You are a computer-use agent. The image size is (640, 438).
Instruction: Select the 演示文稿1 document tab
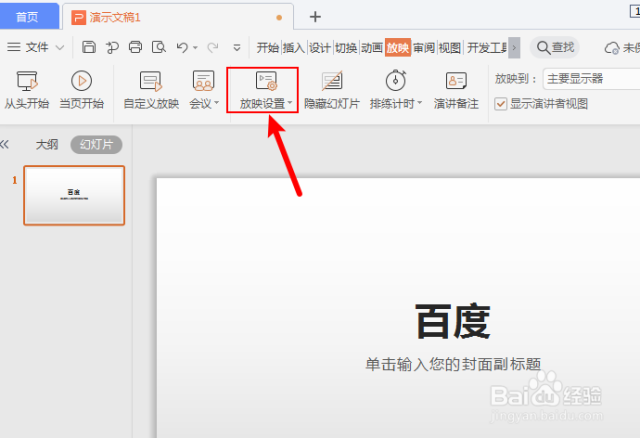(x=178, y=17)
